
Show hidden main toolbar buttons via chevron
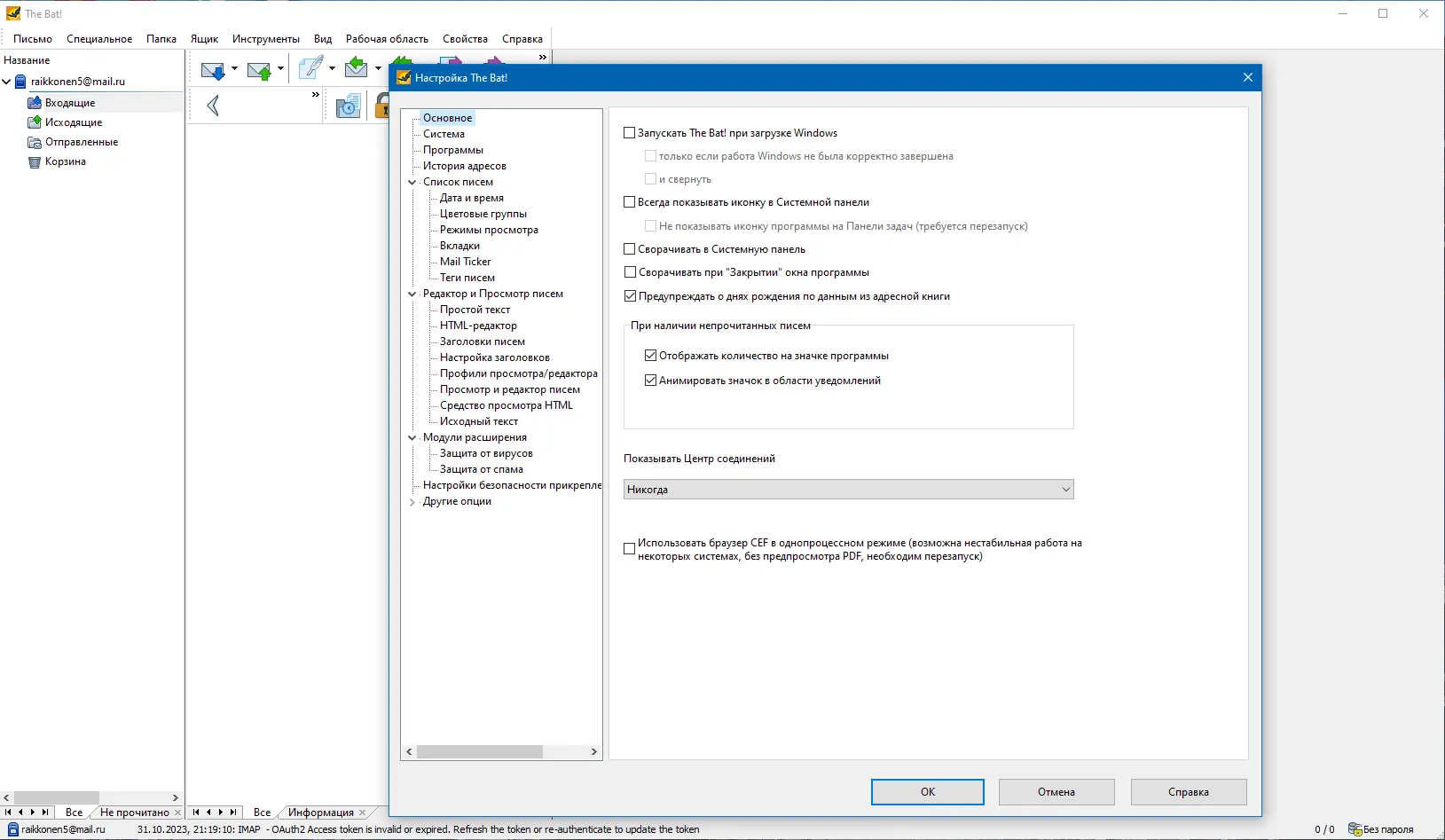click(x=543, y=58)
